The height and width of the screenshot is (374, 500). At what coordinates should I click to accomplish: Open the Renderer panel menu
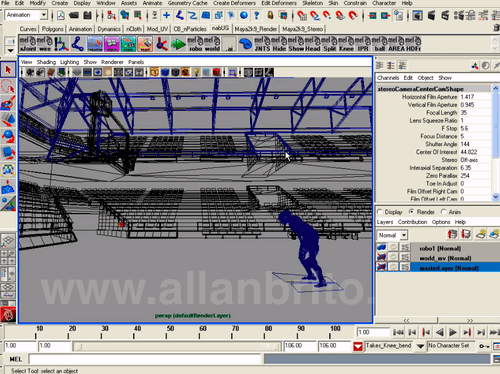click(x=112, y=62)
